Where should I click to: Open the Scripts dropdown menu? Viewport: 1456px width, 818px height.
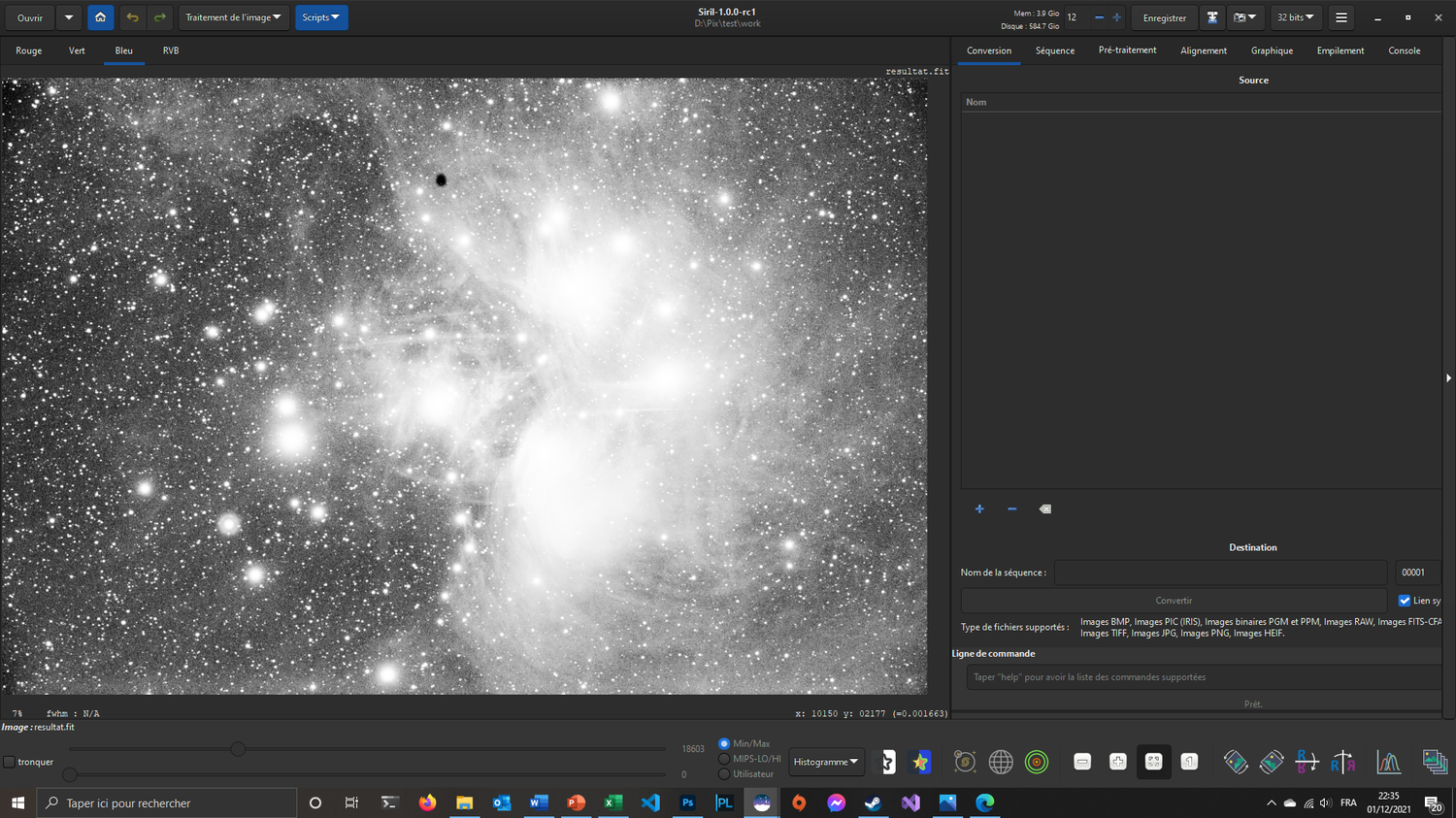click(x=320, y=17)
